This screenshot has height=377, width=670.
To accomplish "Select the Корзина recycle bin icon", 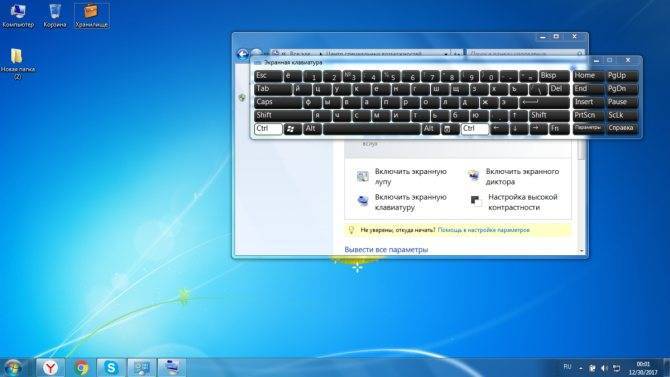I will (55, 16).
